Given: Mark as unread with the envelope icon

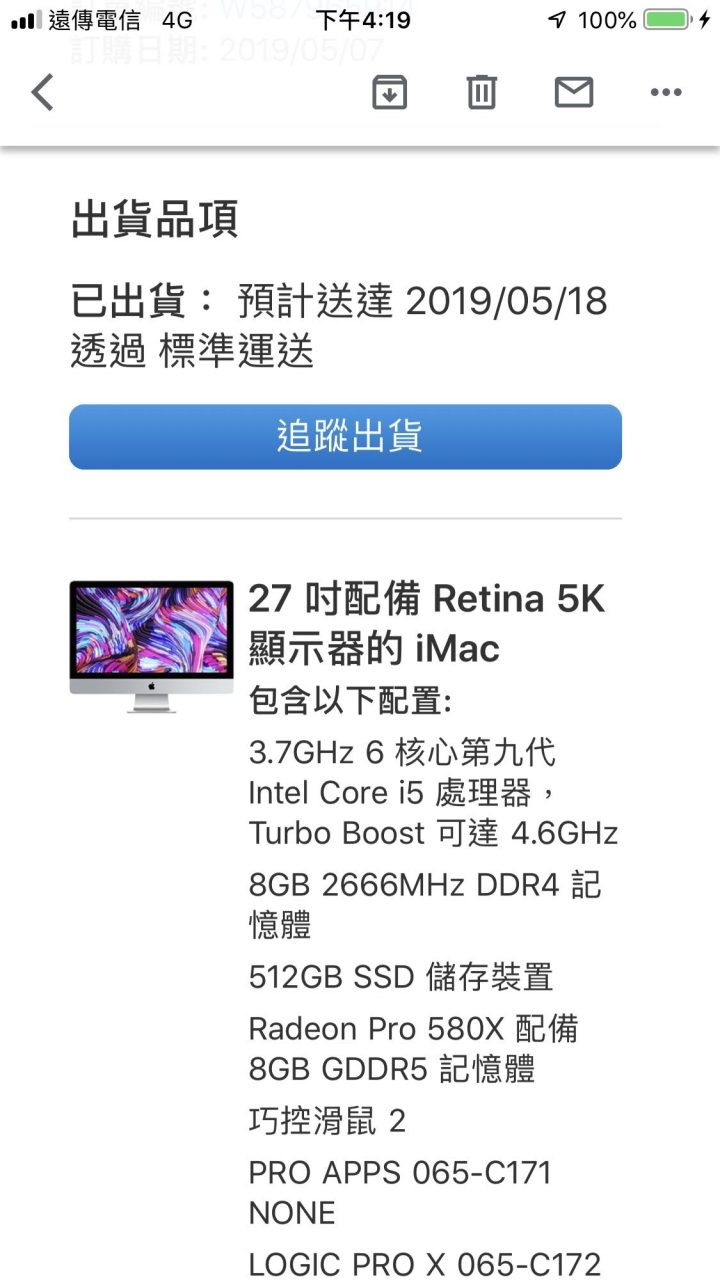Looking at the screenshot, I should pos(574,92).
